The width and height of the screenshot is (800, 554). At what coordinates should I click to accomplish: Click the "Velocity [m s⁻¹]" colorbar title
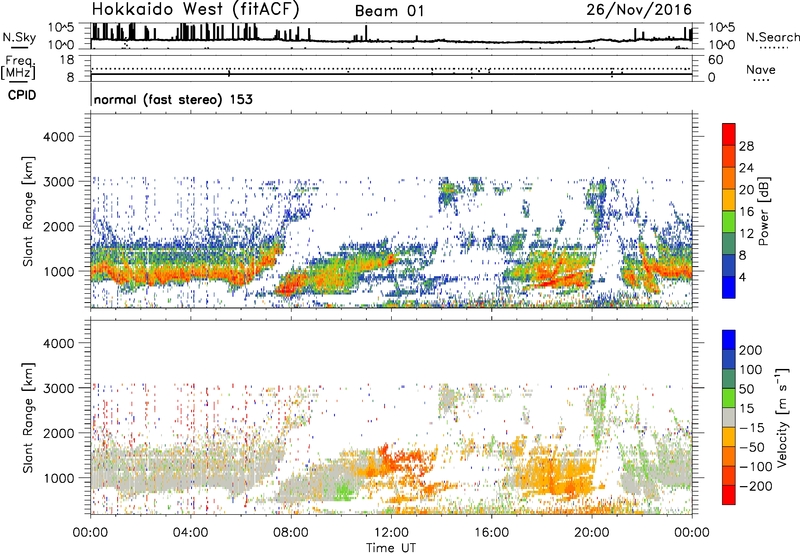(x=782, y=418)
